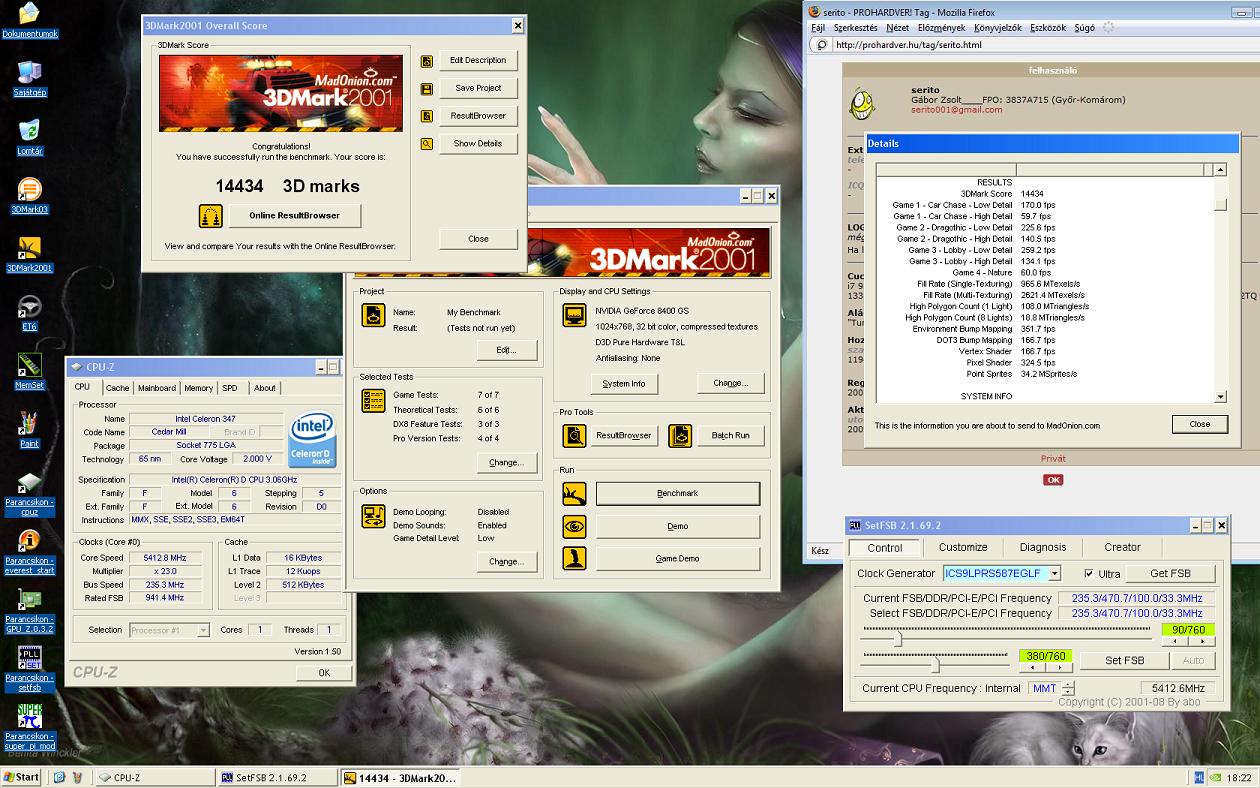Launch the Parancsikon setfsb shortcut
This screenshot has width=1260, height=788.
pos(29,669)
